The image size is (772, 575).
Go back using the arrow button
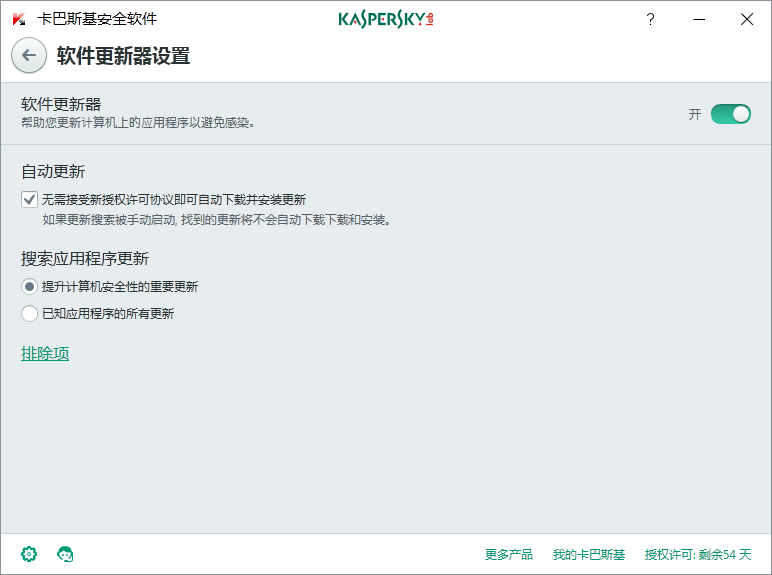click(29, 55)
